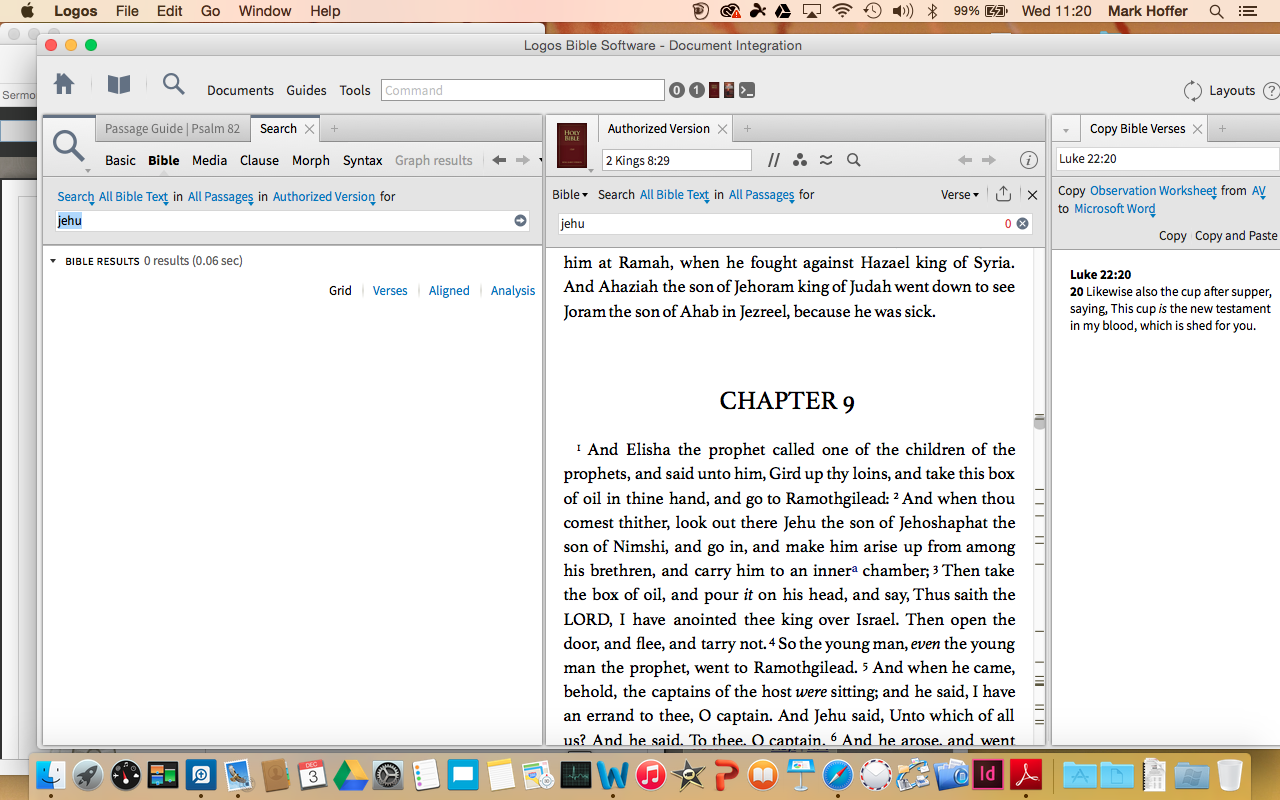Launch Safari from the Dock
The image size is (1280, 800).
pos(838,774)
